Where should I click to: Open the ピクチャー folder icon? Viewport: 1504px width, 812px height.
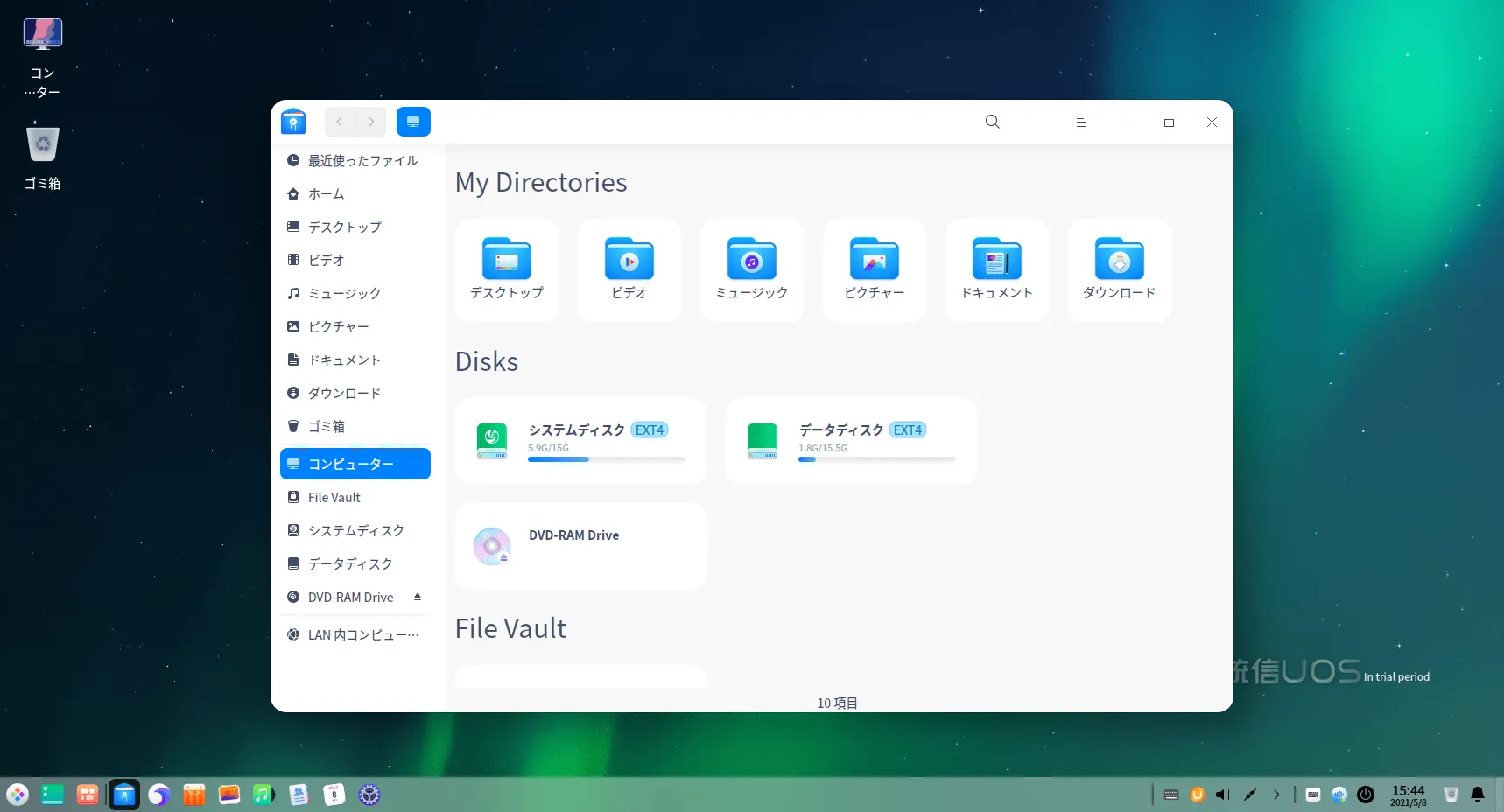point(874,261)
